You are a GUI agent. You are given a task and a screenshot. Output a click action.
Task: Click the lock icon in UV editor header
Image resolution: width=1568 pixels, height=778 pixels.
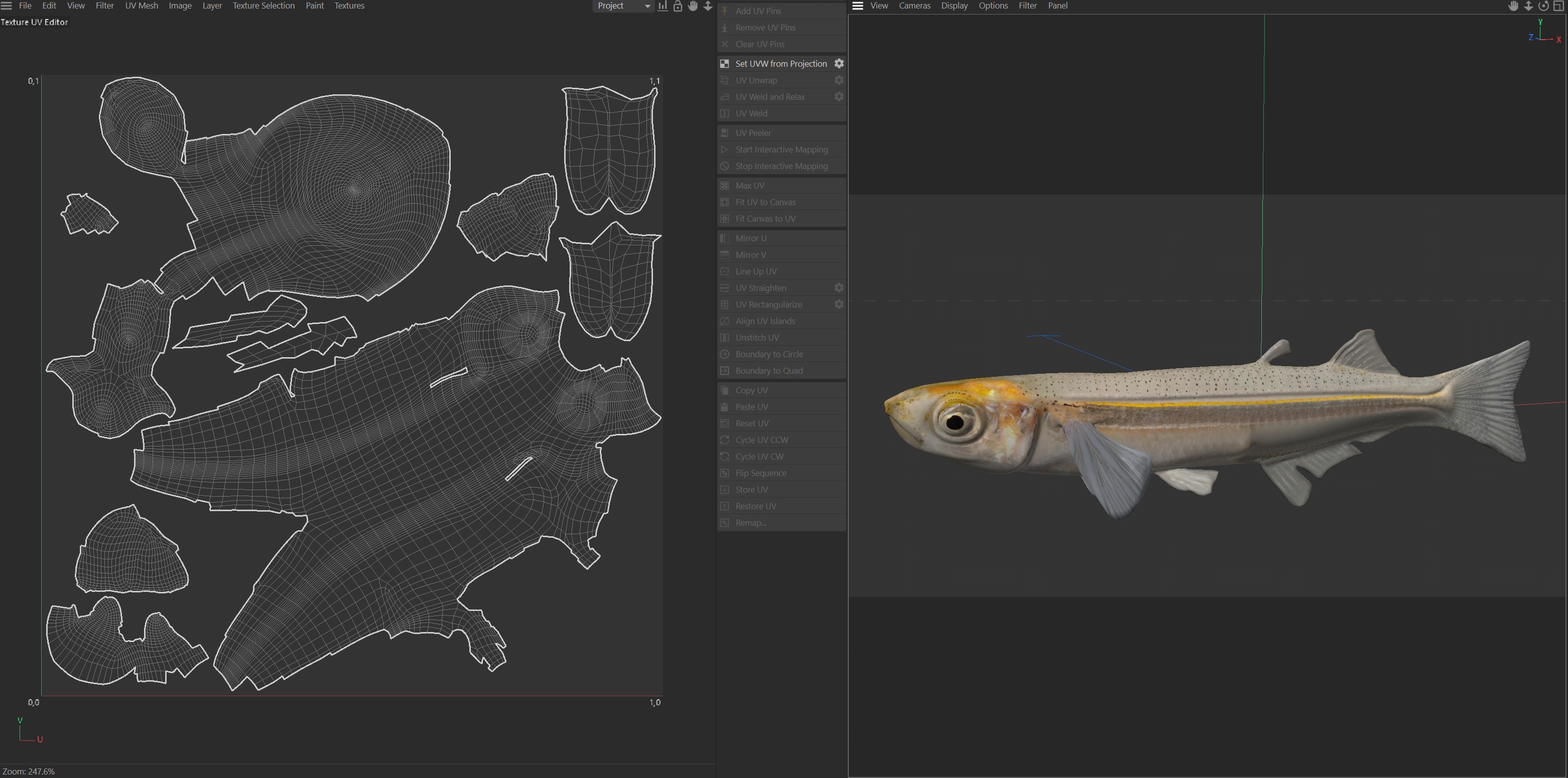(678, 6)
